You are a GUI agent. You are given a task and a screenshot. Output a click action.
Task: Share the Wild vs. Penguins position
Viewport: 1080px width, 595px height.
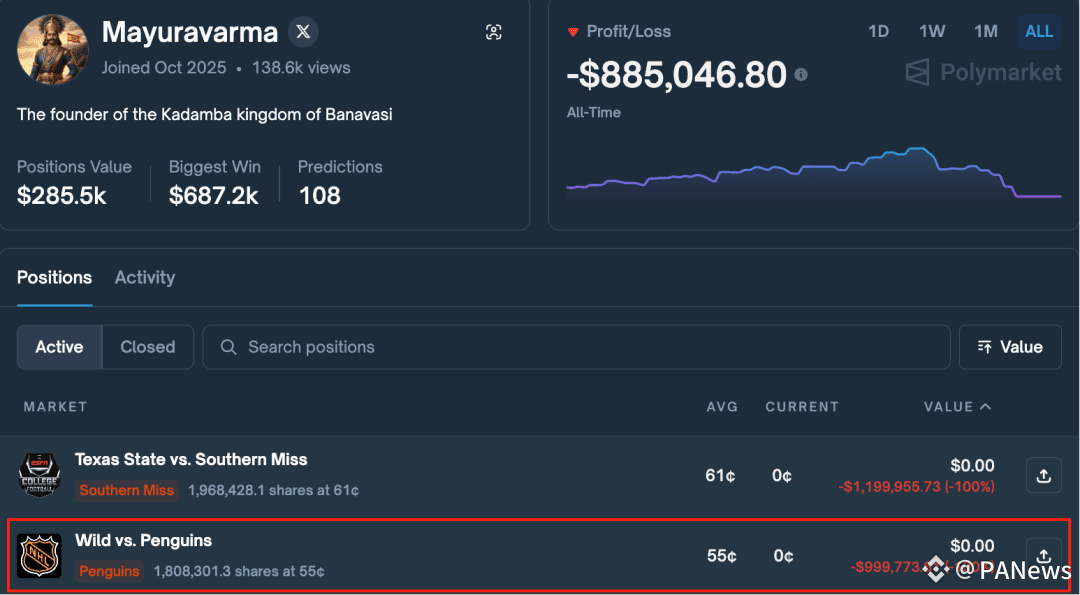tap(1043, 555)
